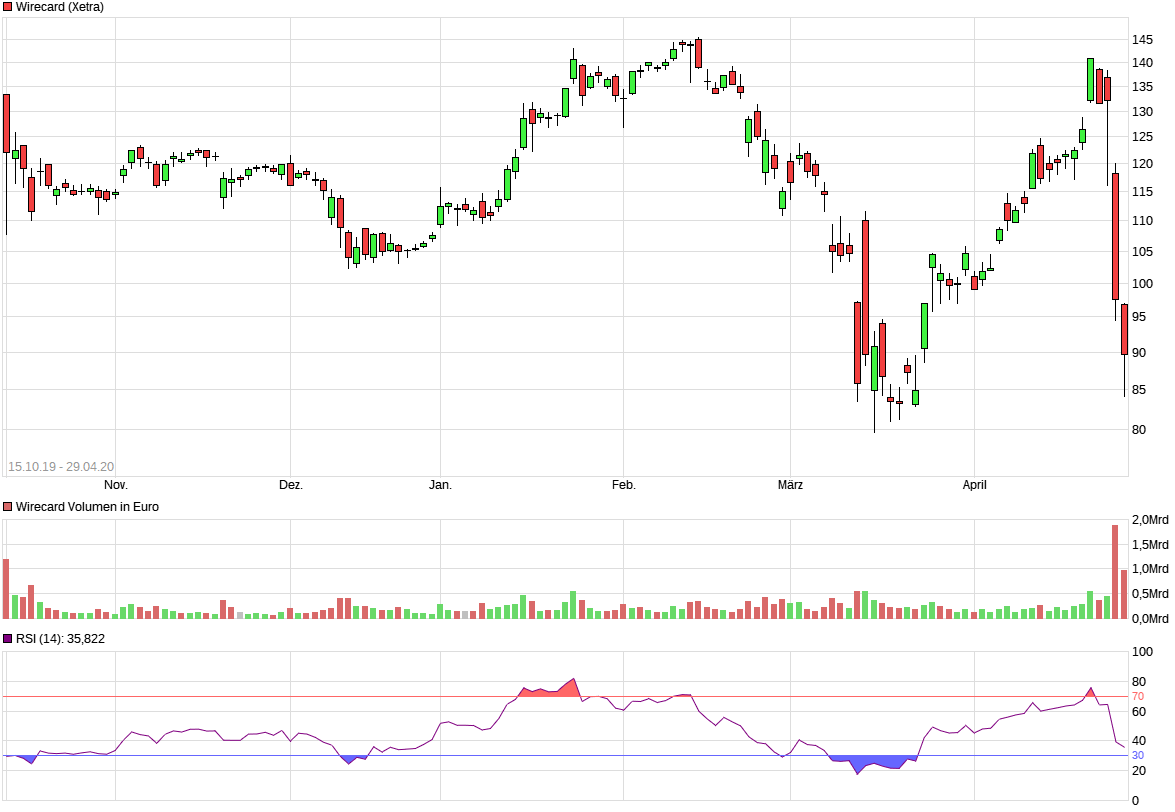Click the purple RSI legend square
The width and height of the screenshot is (1175, 812).
(x=8, y=639)
